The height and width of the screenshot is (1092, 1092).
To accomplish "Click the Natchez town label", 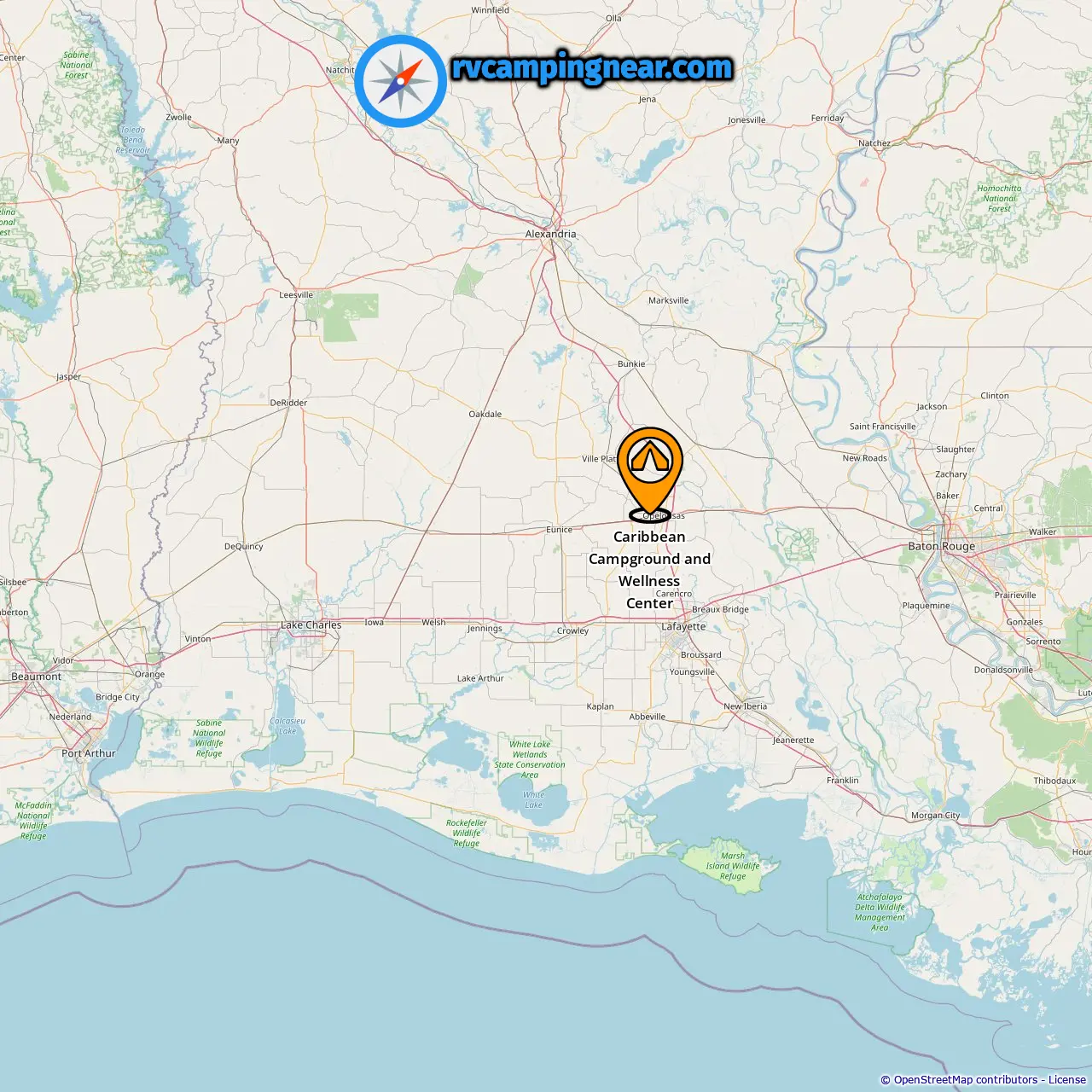I will pos(874,143).
